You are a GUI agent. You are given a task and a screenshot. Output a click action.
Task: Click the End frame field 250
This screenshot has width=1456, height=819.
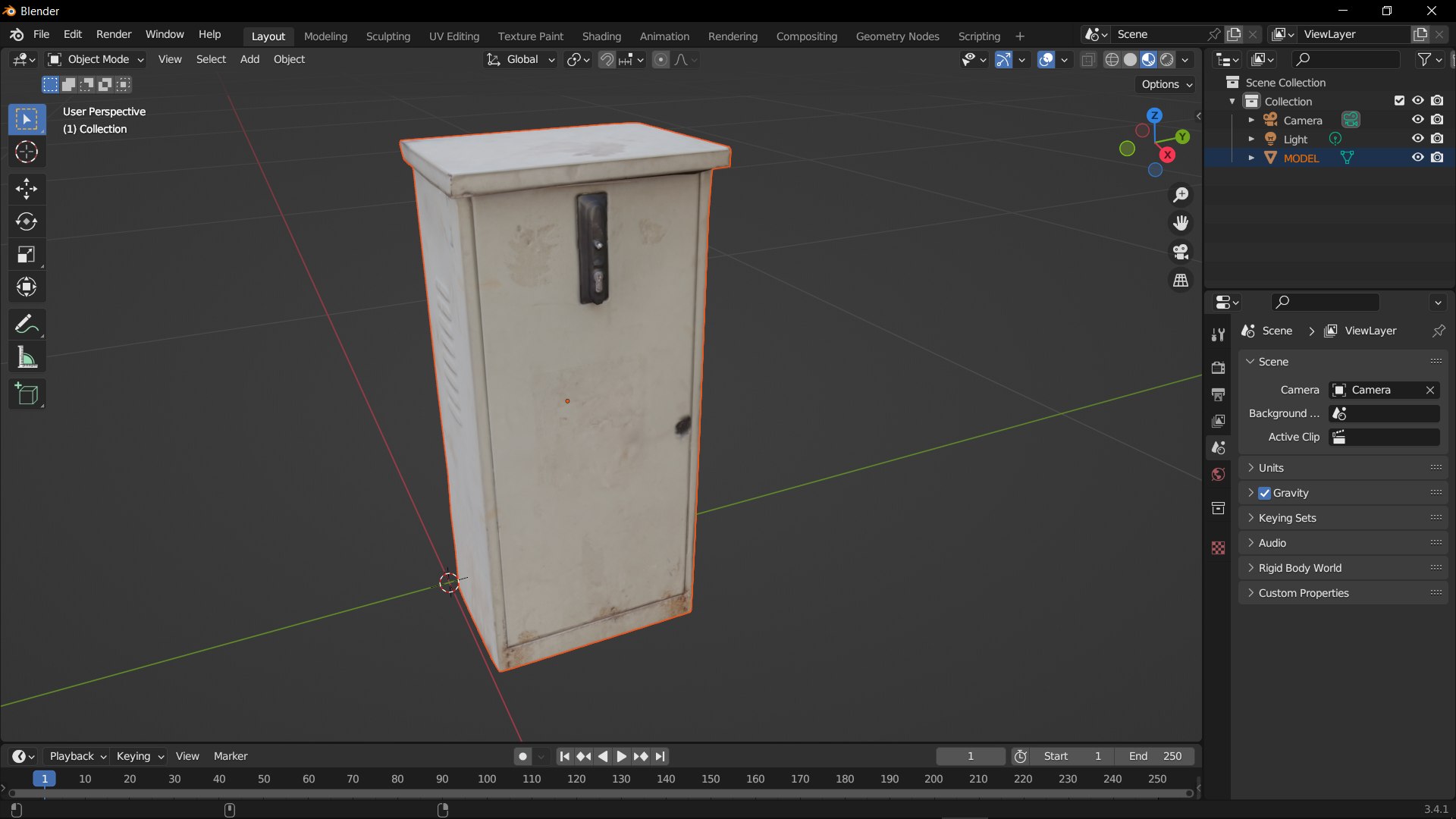[x=1155, y=756]
